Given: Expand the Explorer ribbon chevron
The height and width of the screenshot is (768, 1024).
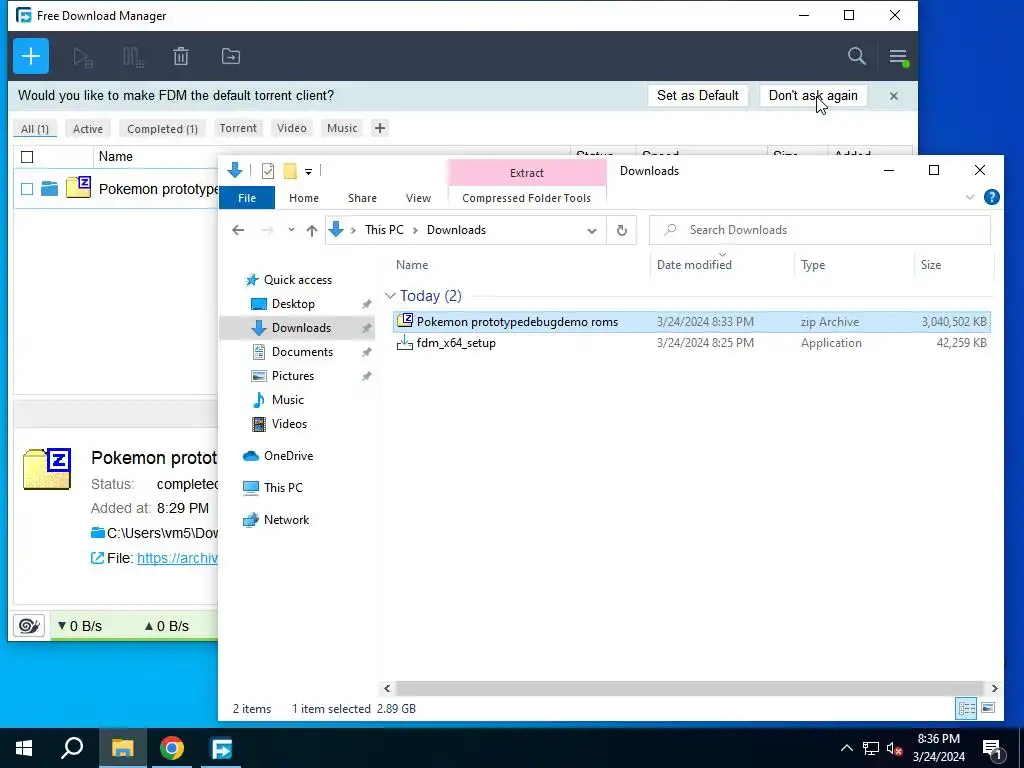Looking at the screenshot, I should 970,197.
